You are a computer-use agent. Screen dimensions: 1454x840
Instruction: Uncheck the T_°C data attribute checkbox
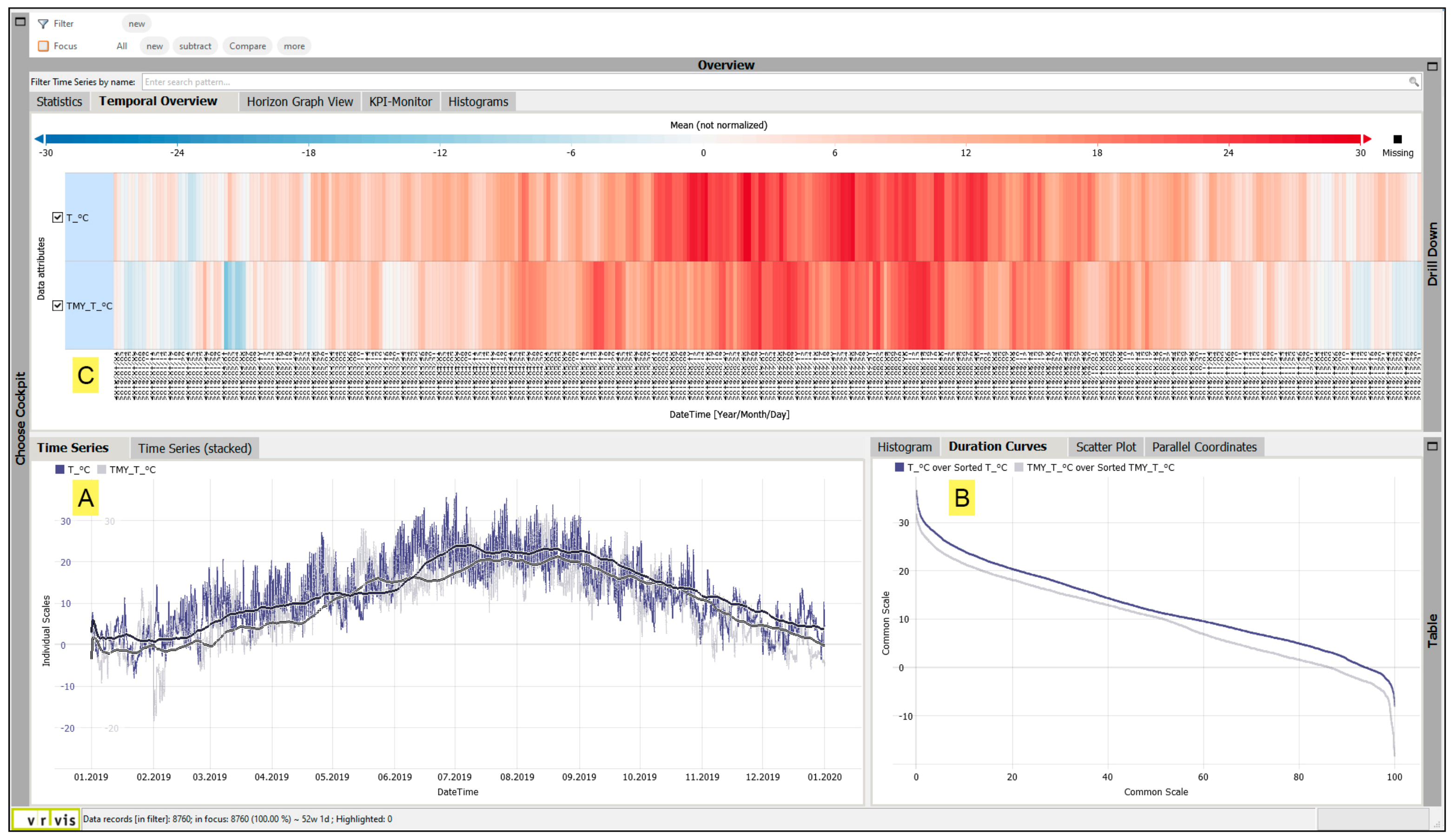pyautogui.click(x=57, y=217)
